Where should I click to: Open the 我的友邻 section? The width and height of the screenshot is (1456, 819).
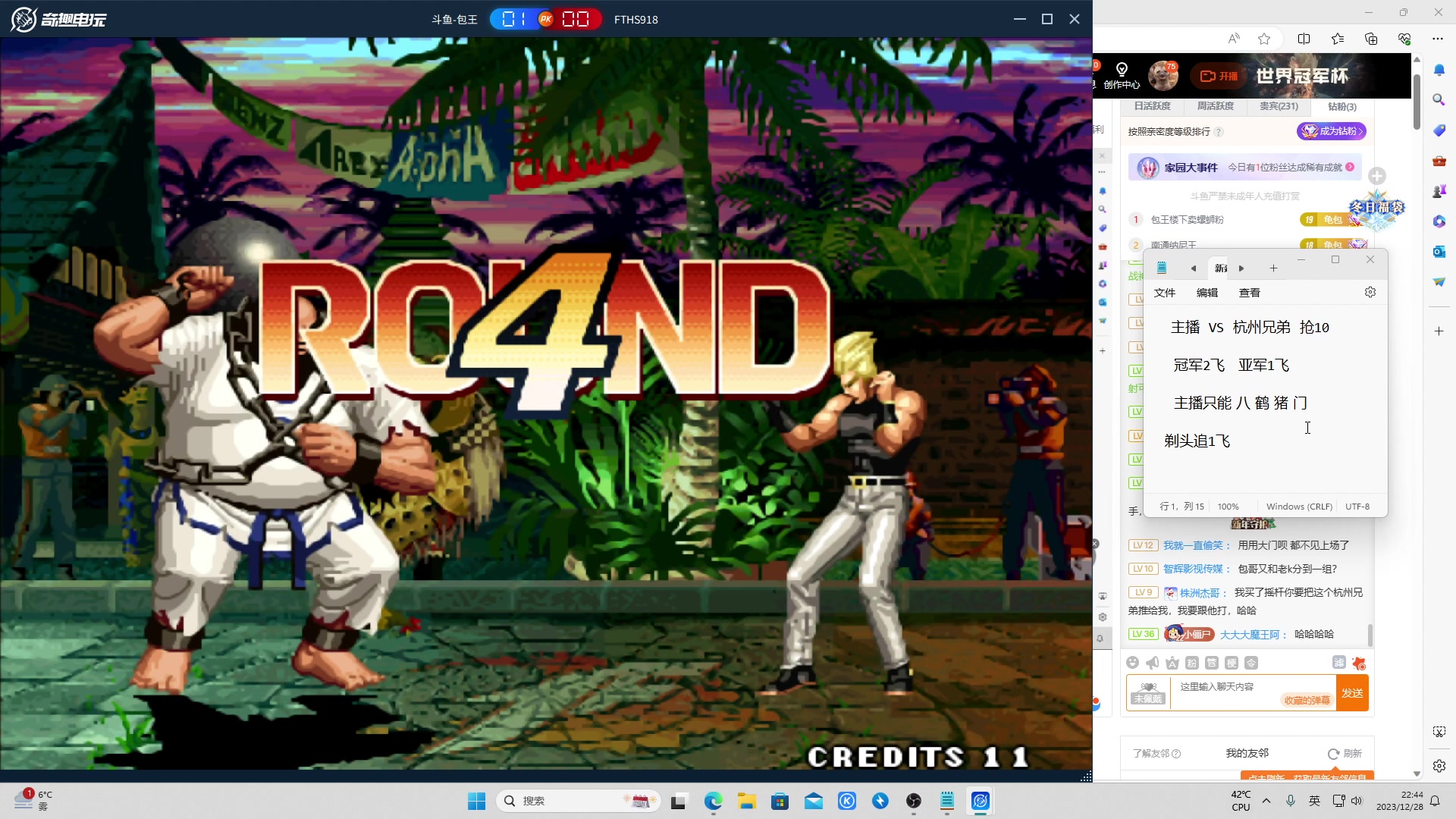pyautogui.click(x=1247, y=753)
